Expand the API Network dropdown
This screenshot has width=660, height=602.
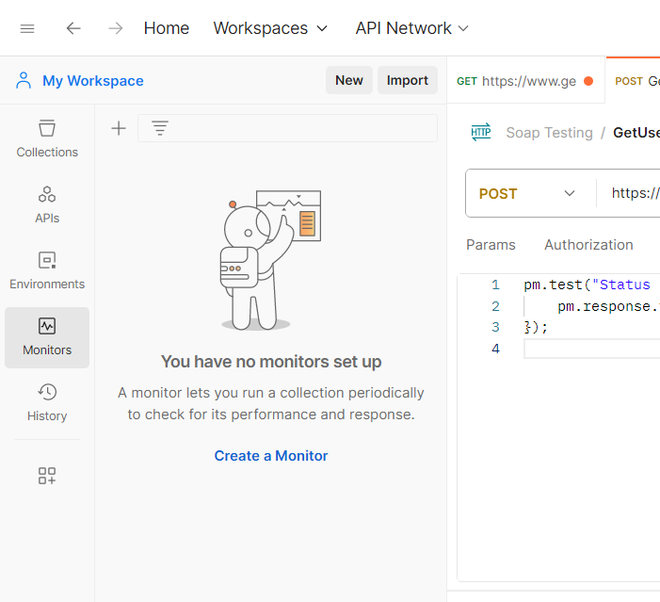click(x=412, y=28)
